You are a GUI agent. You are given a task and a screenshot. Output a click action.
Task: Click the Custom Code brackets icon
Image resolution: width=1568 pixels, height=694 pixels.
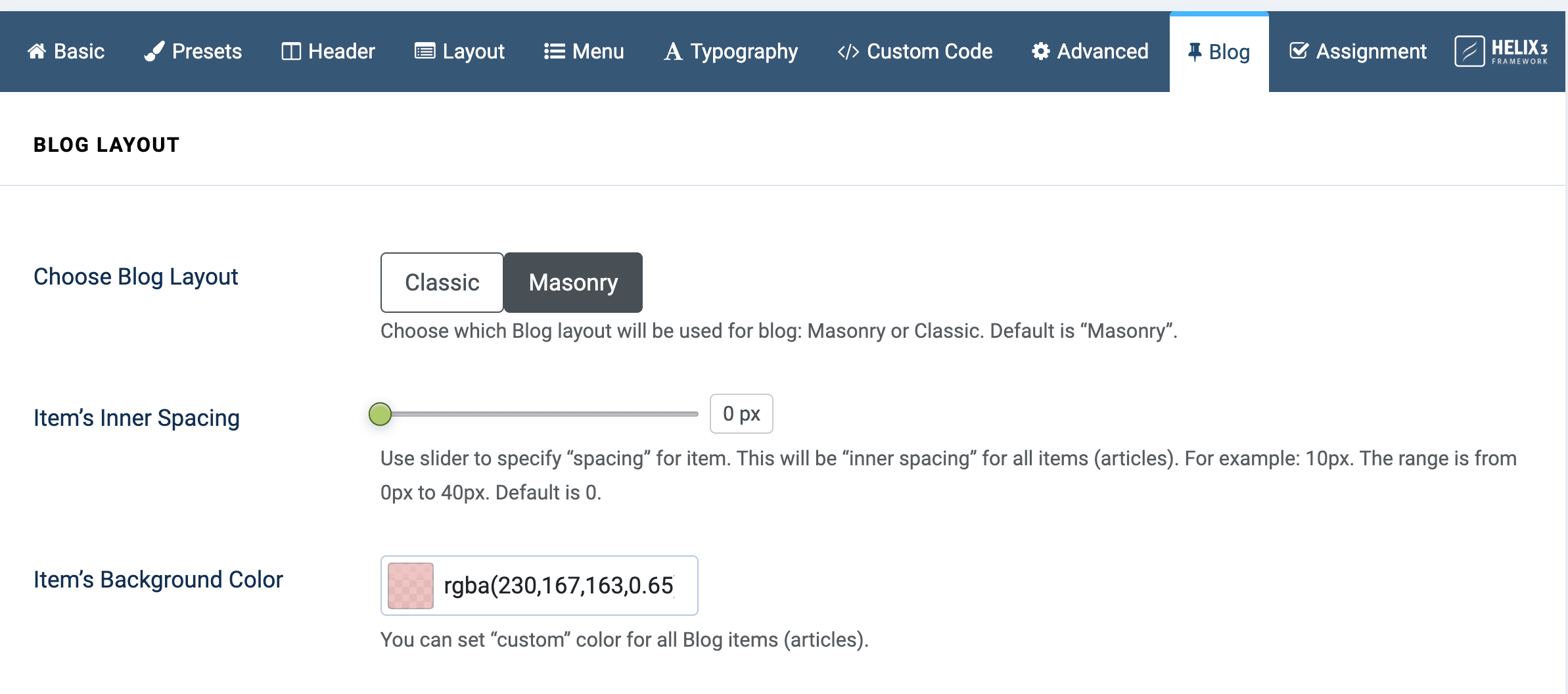coord(849,51)
